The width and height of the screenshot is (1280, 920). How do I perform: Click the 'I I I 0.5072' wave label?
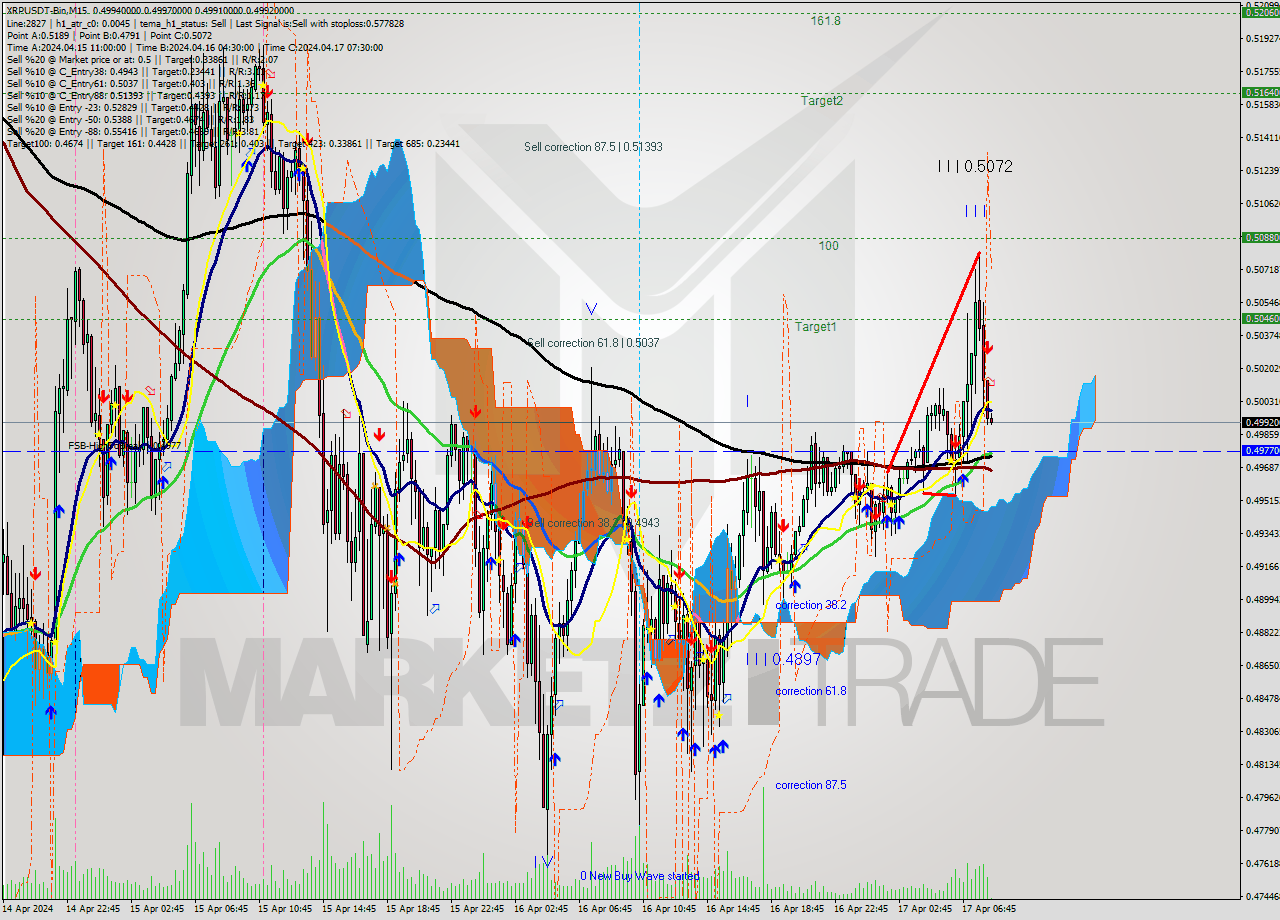coord(975,166)
